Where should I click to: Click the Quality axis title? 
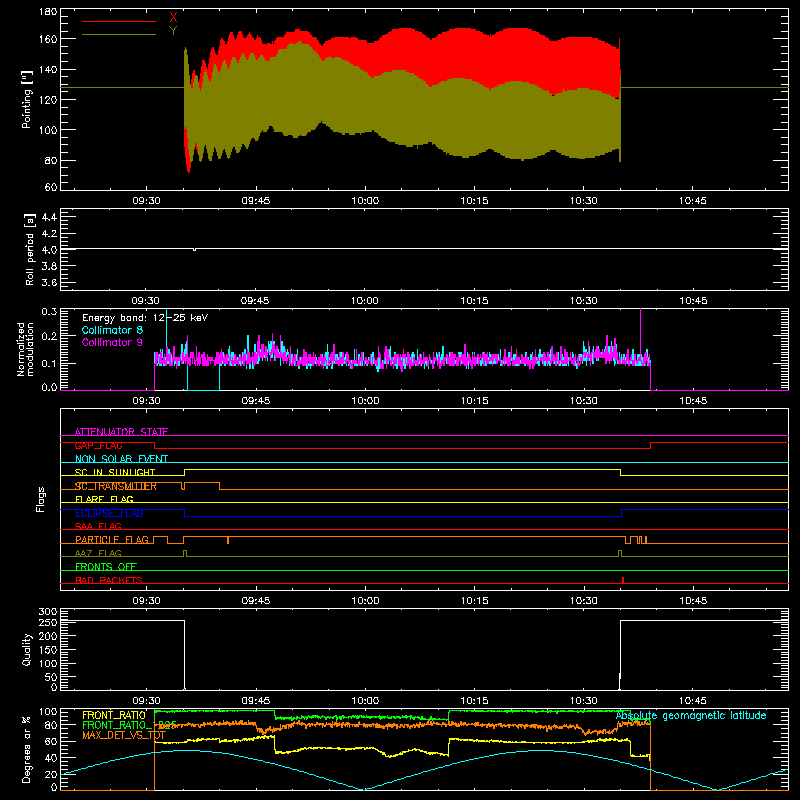[x=27, y=649]
